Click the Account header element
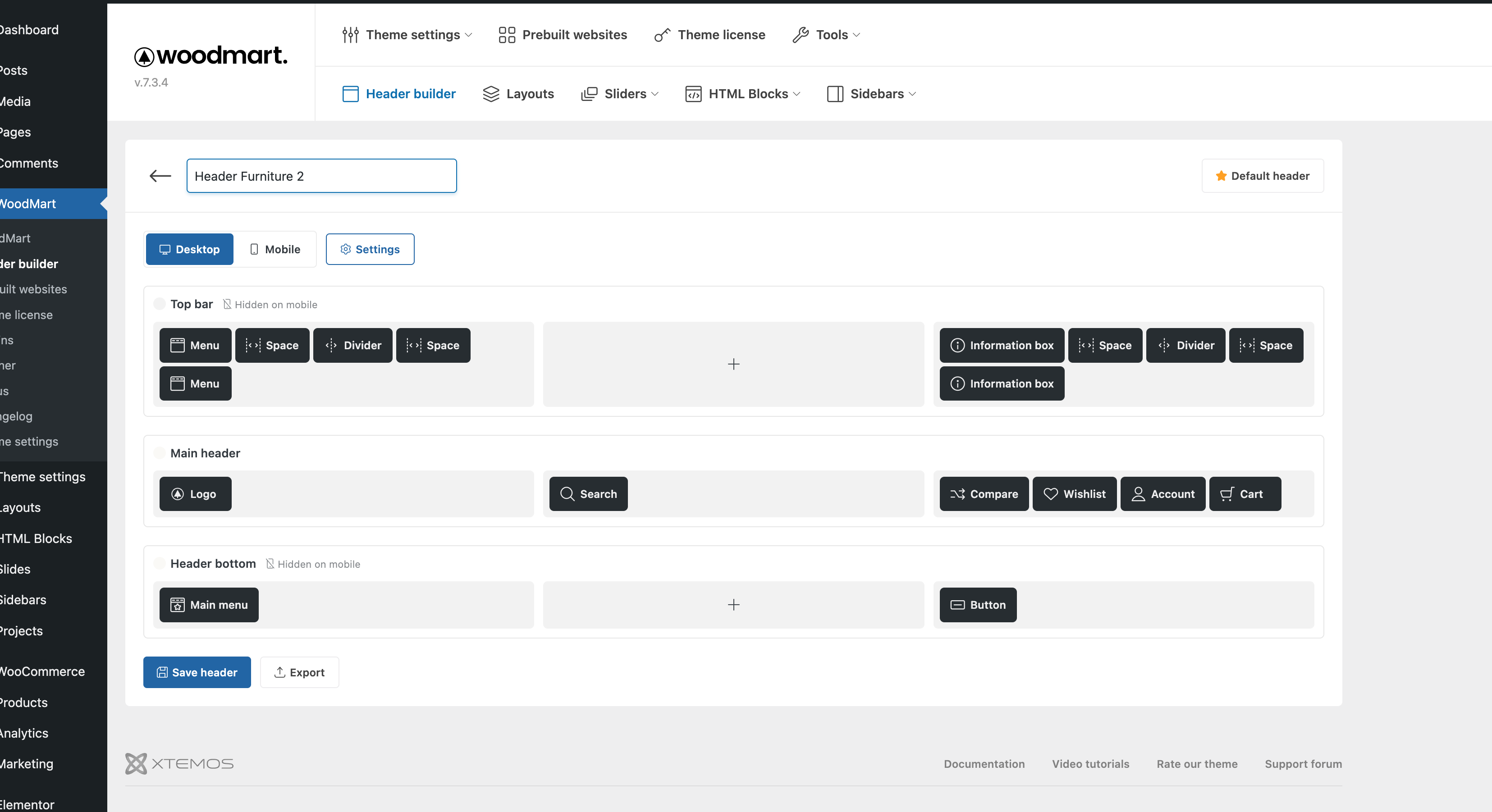Screen dimensions: 1492x812 (1162, 494)
